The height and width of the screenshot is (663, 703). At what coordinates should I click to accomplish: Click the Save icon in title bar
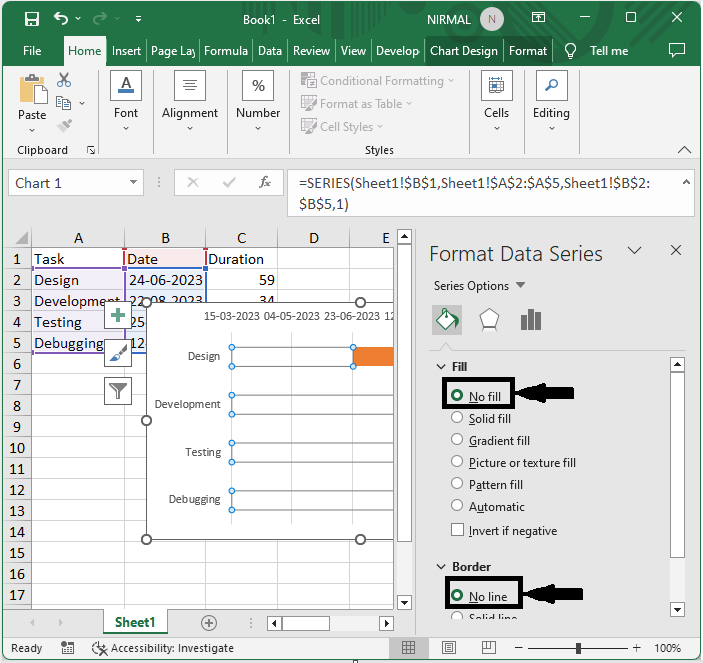pos(32,19)
